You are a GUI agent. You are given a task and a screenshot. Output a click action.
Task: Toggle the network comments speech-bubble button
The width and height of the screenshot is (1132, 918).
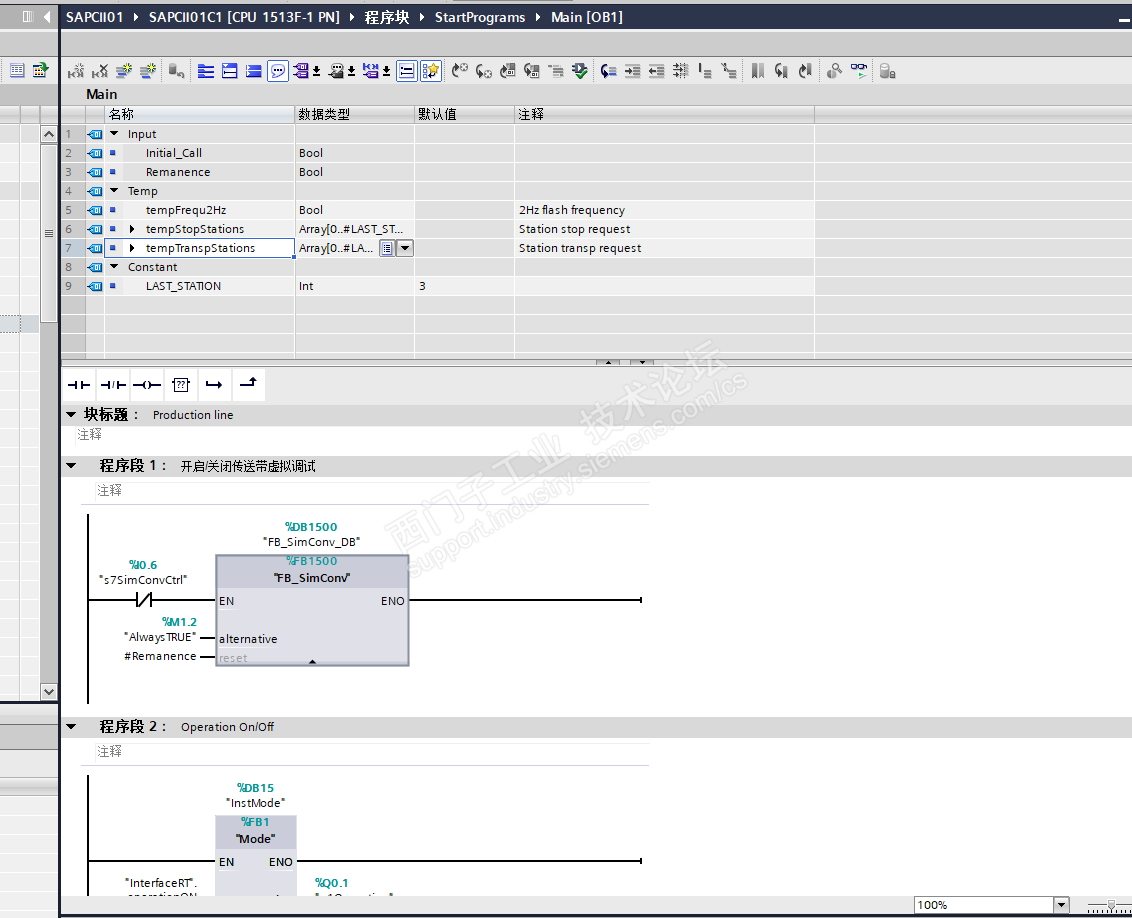click(x=278, y=71)
